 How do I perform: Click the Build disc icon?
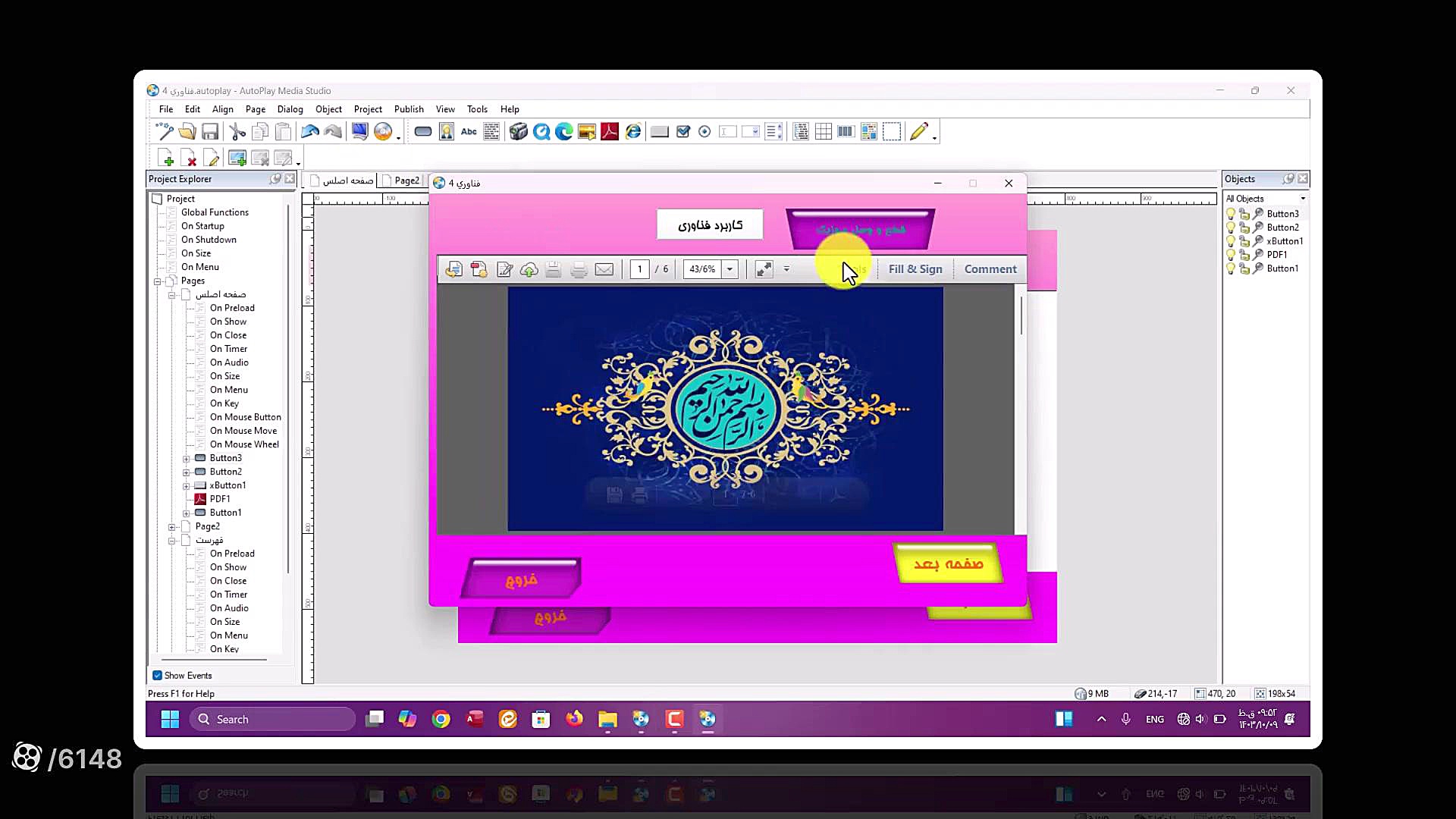(x=383, y=132)
